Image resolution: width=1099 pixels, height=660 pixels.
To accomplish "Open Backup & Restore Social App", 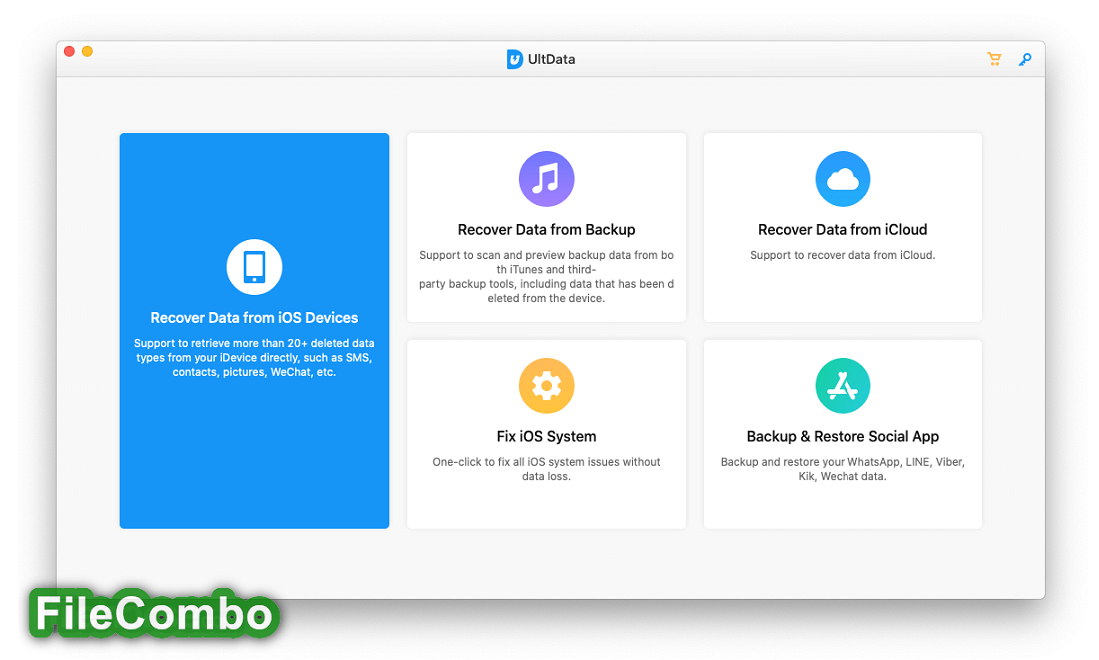I will pyautogui.click(x=842, y=433).
